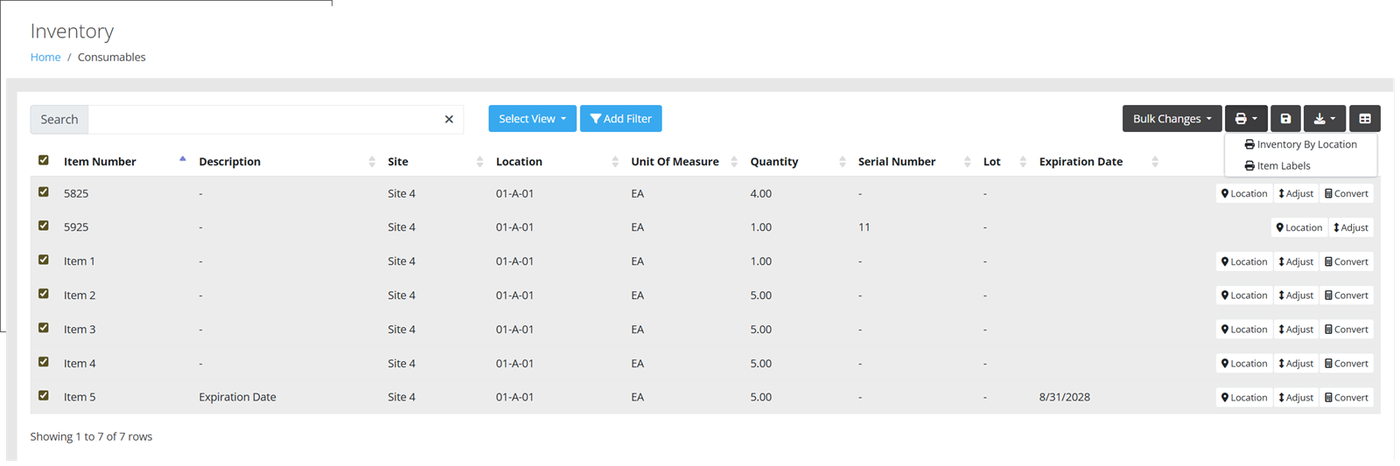Click Location button for Item 1
Screen dimensions: 1400x466
click(1244, 262)
